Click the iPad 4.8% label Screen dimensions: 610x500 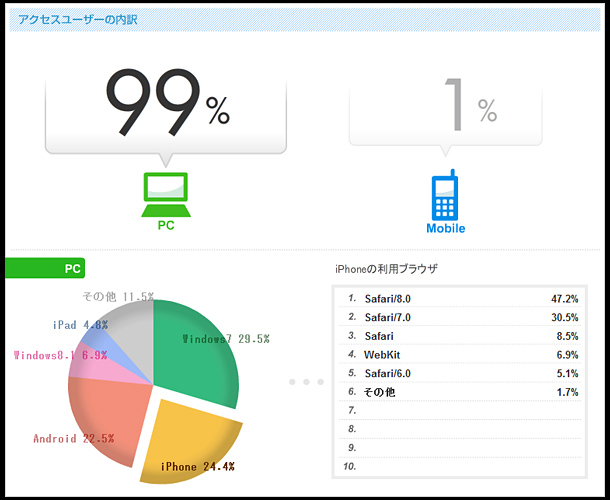point(81,325)
